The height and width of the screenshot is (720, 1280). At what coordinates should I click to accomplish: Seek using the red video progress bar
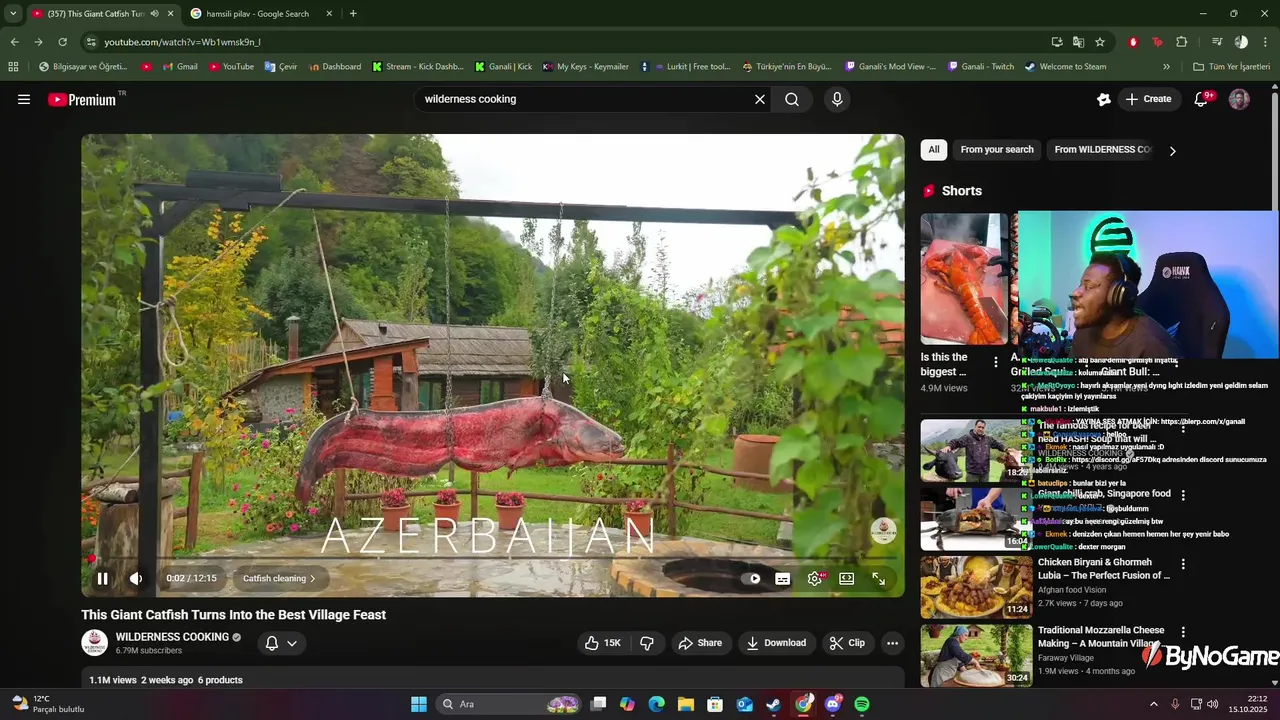tap(493, 559)
